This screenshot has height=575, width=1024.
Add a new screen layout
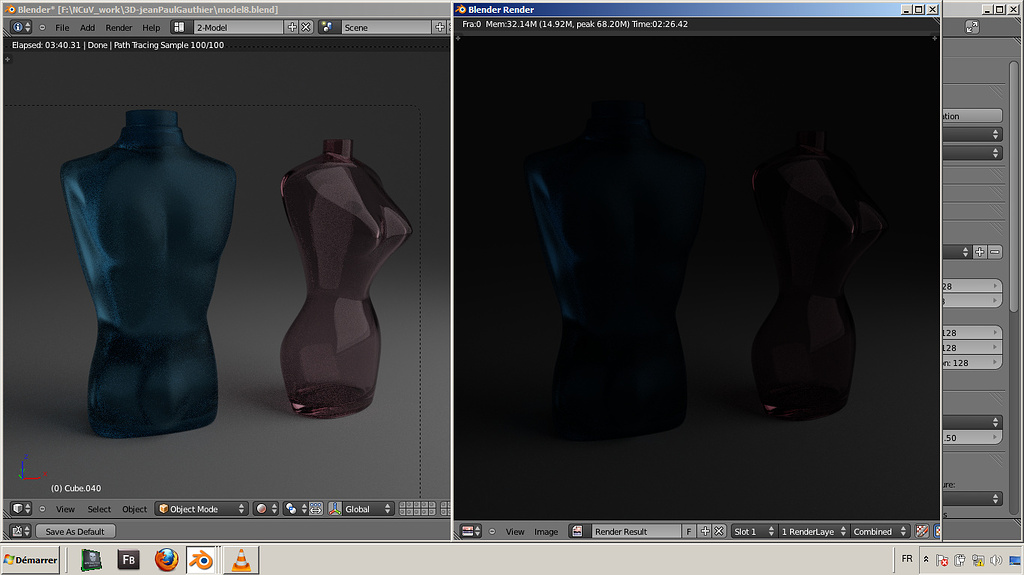292,27
